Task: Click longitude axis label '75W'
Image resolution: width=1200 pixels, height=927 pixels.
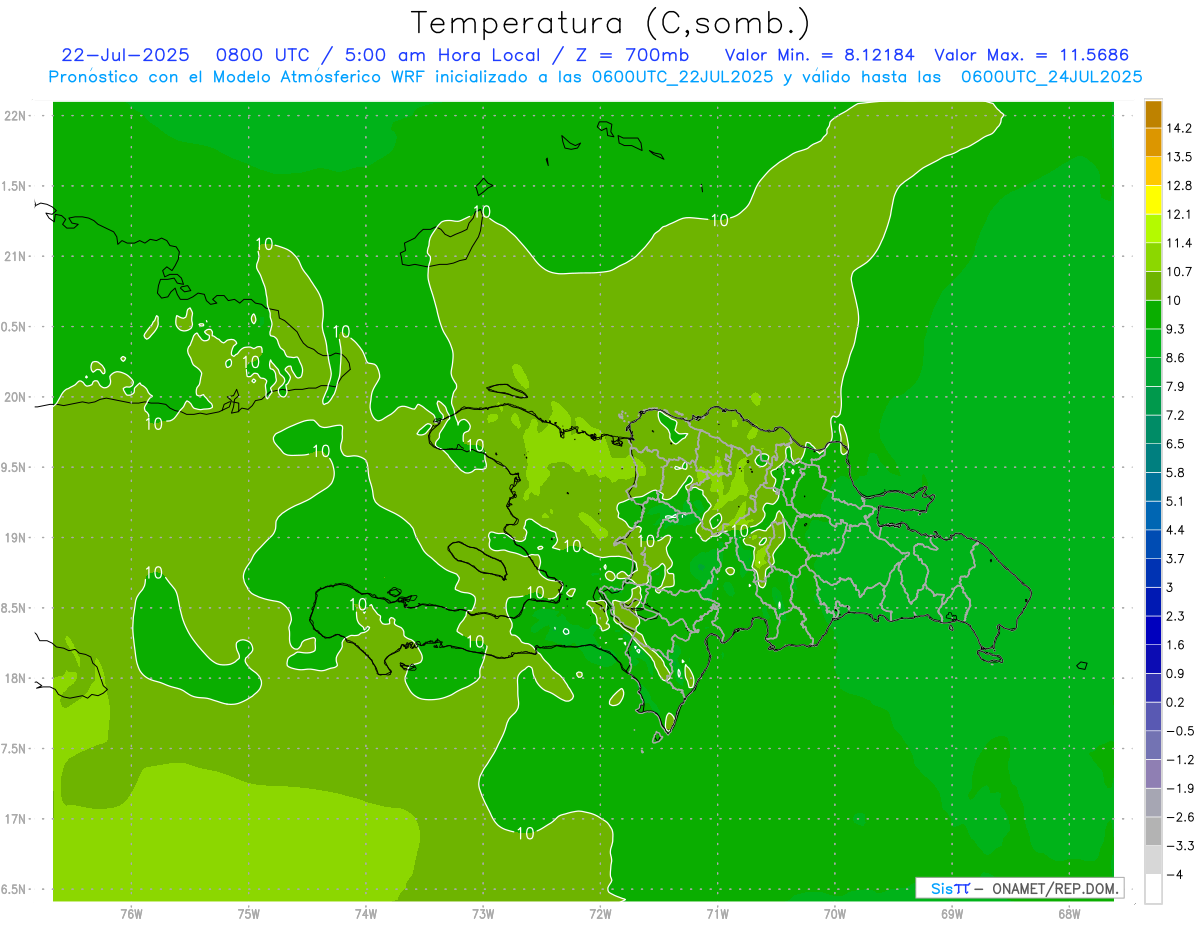Action: click(249, 914)
